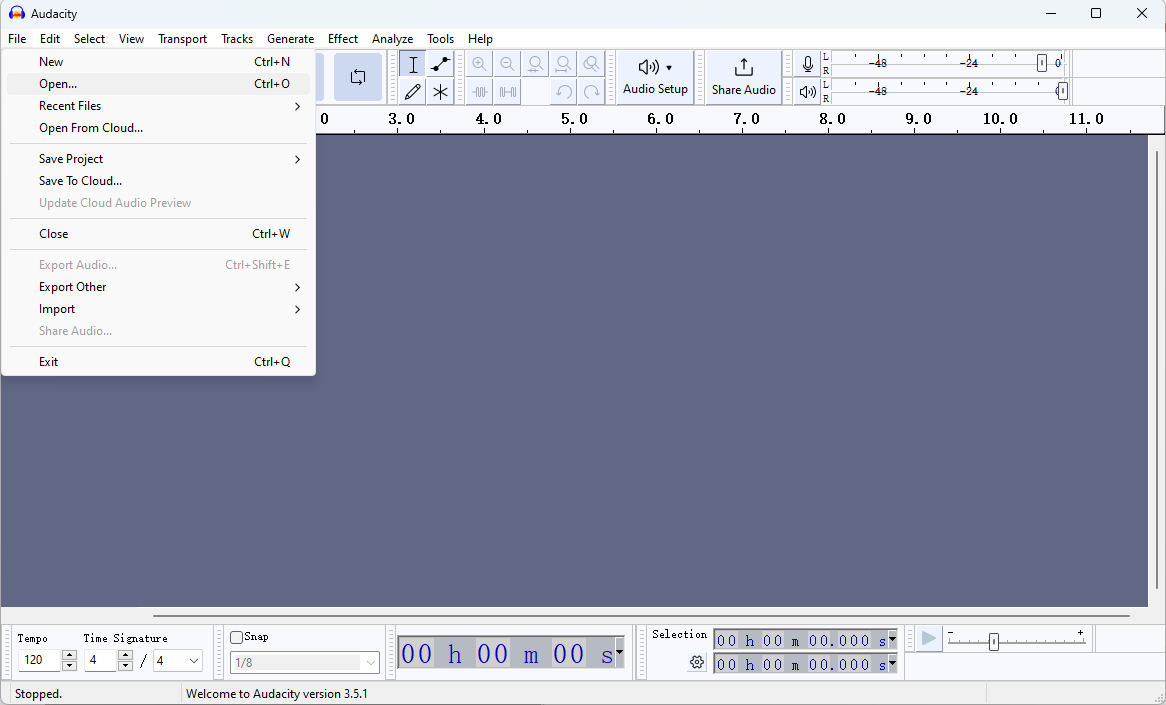Click the time signature numerator field
The image size is (1166, 705).
101,660
